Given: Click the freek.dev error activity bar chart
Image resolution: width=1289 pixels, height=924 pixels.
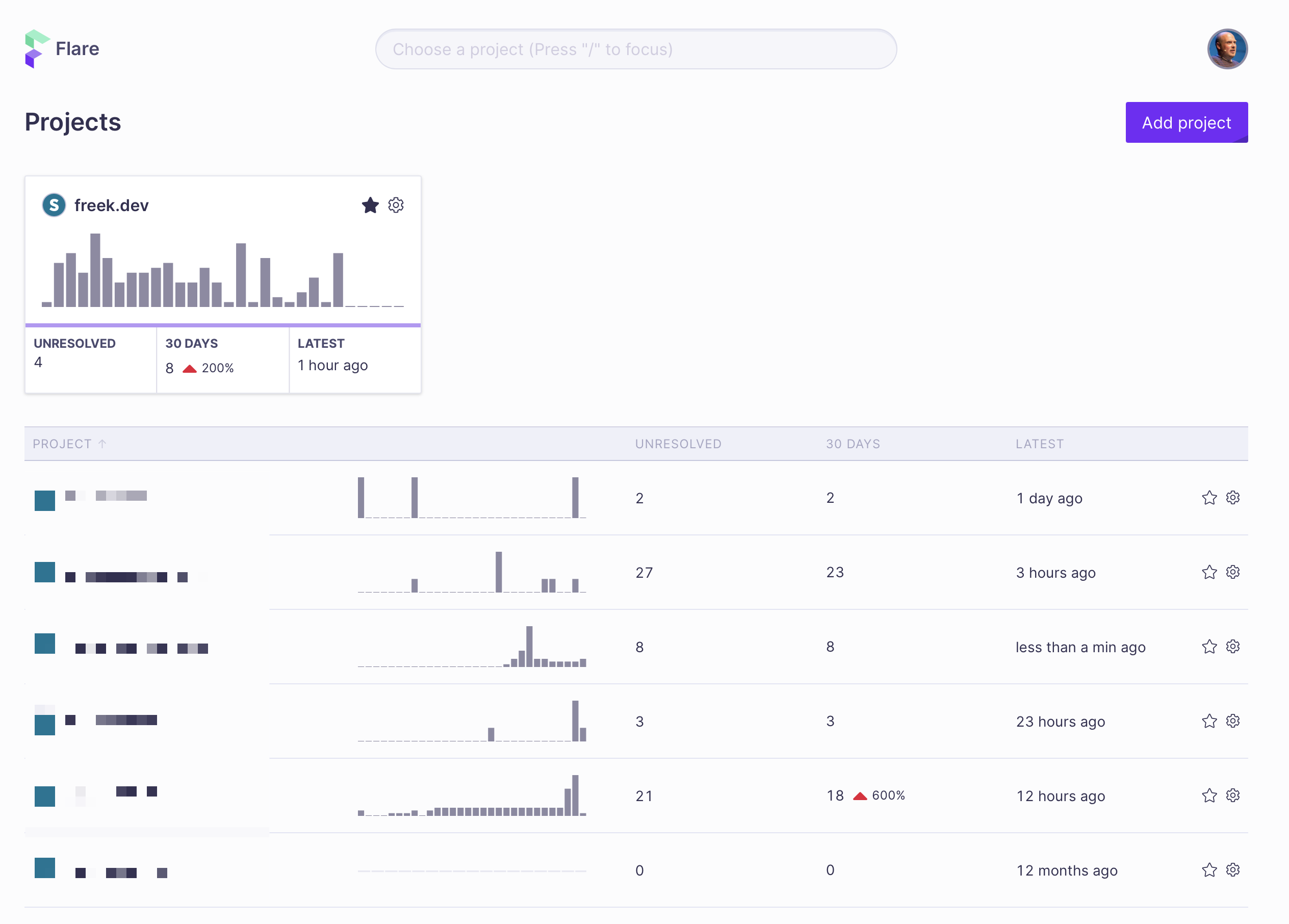Looking at the screenshot, I should tap(223, 270).
